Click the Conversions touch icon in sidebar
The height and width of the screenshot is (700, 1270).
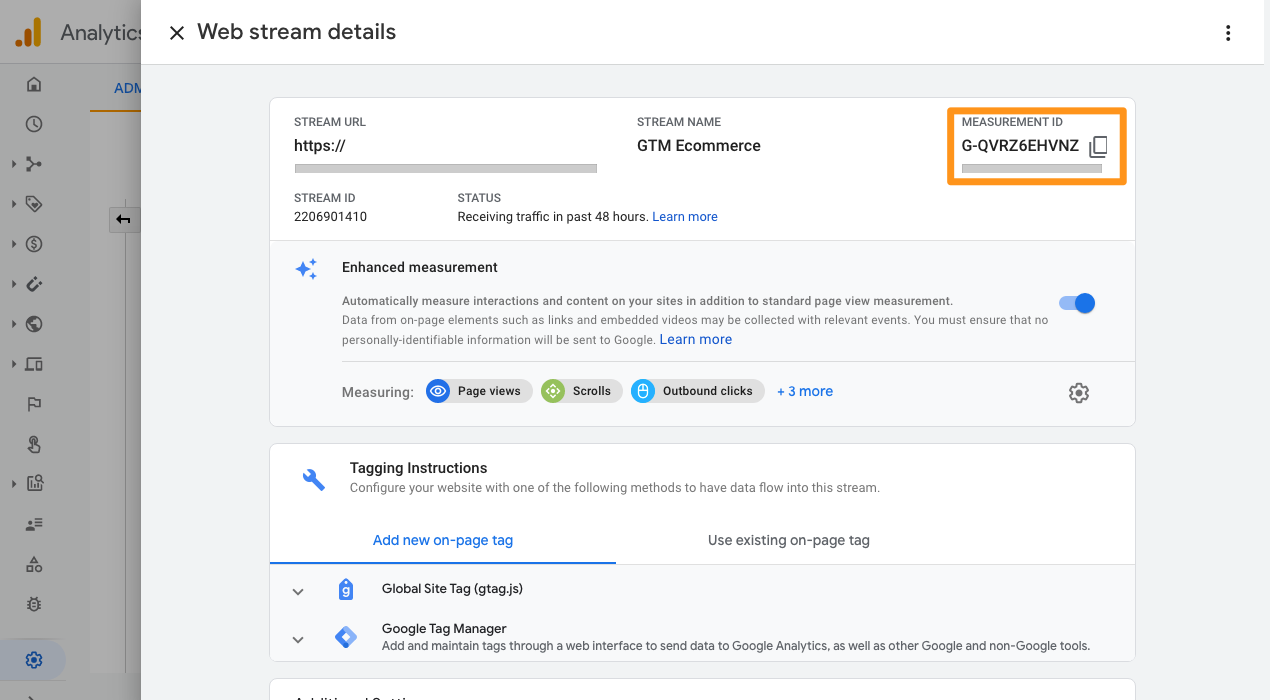(34, 444)
